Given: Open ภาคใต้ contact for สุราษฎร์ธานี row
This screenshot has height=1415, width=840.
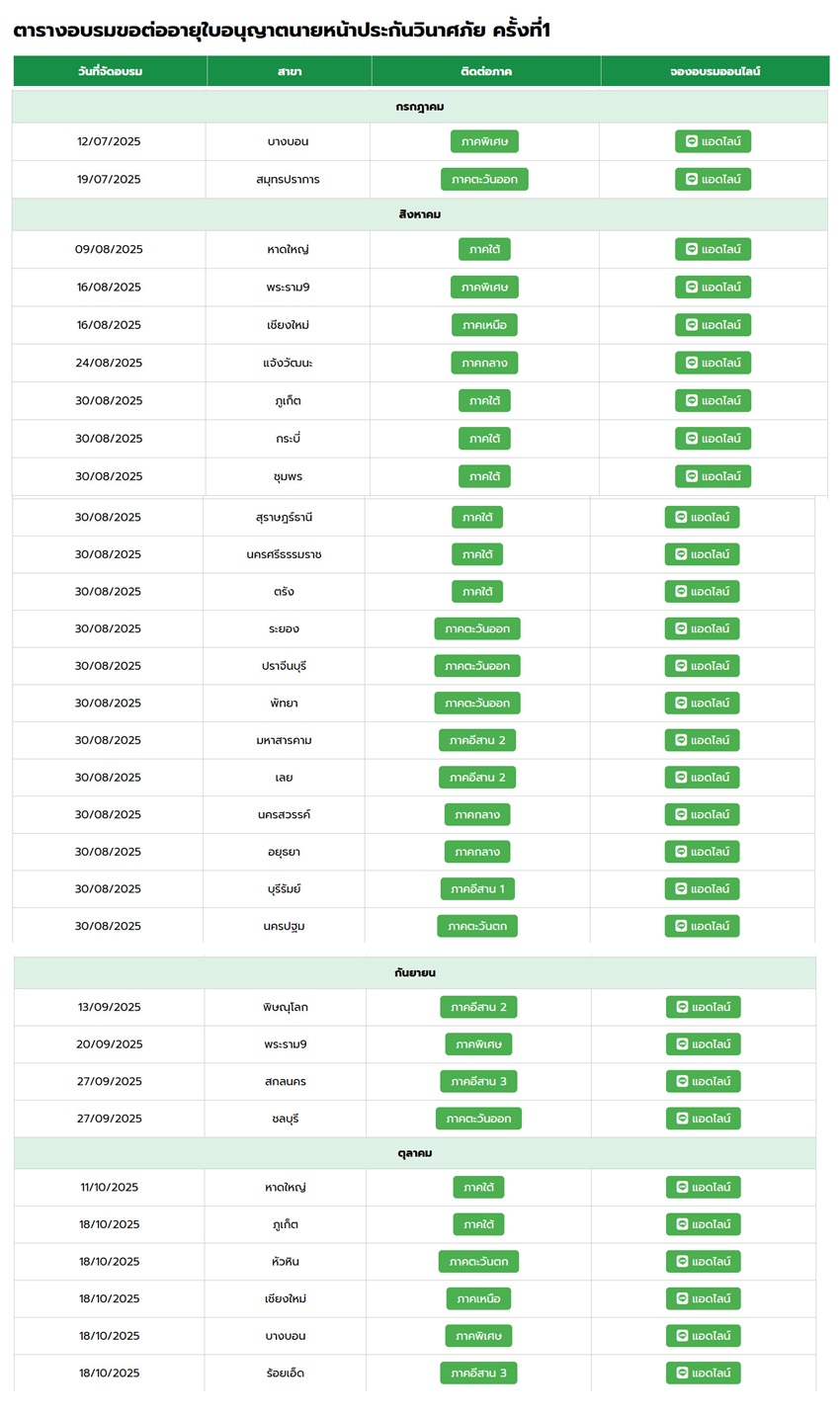Looking at the screenshot, I should [477, 517].
